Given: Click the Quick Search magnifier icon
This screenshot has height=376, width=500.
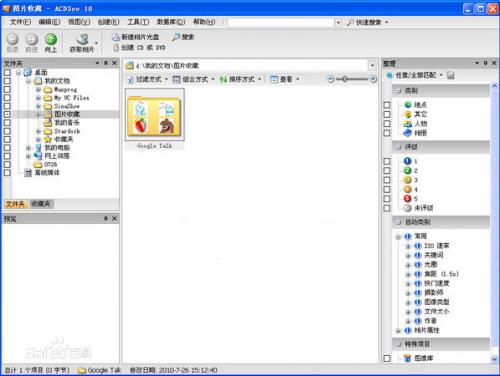Looking at the screenshot, I should [x=350, y=22].
